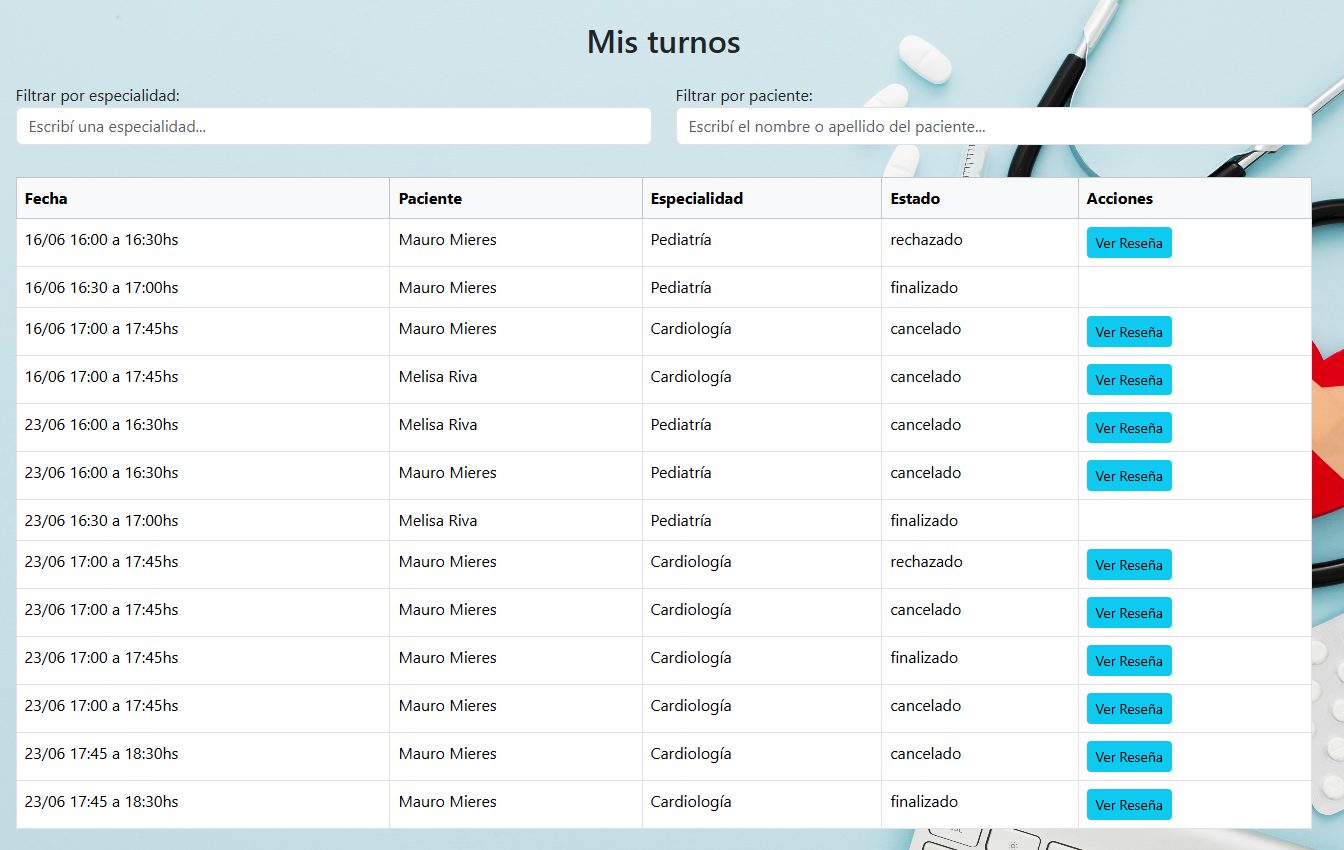The image size is (1344, 850).
Task: Open Ver Reseña for 16/06 16:00 rechazado turno
Action: tap(1129, 243)
